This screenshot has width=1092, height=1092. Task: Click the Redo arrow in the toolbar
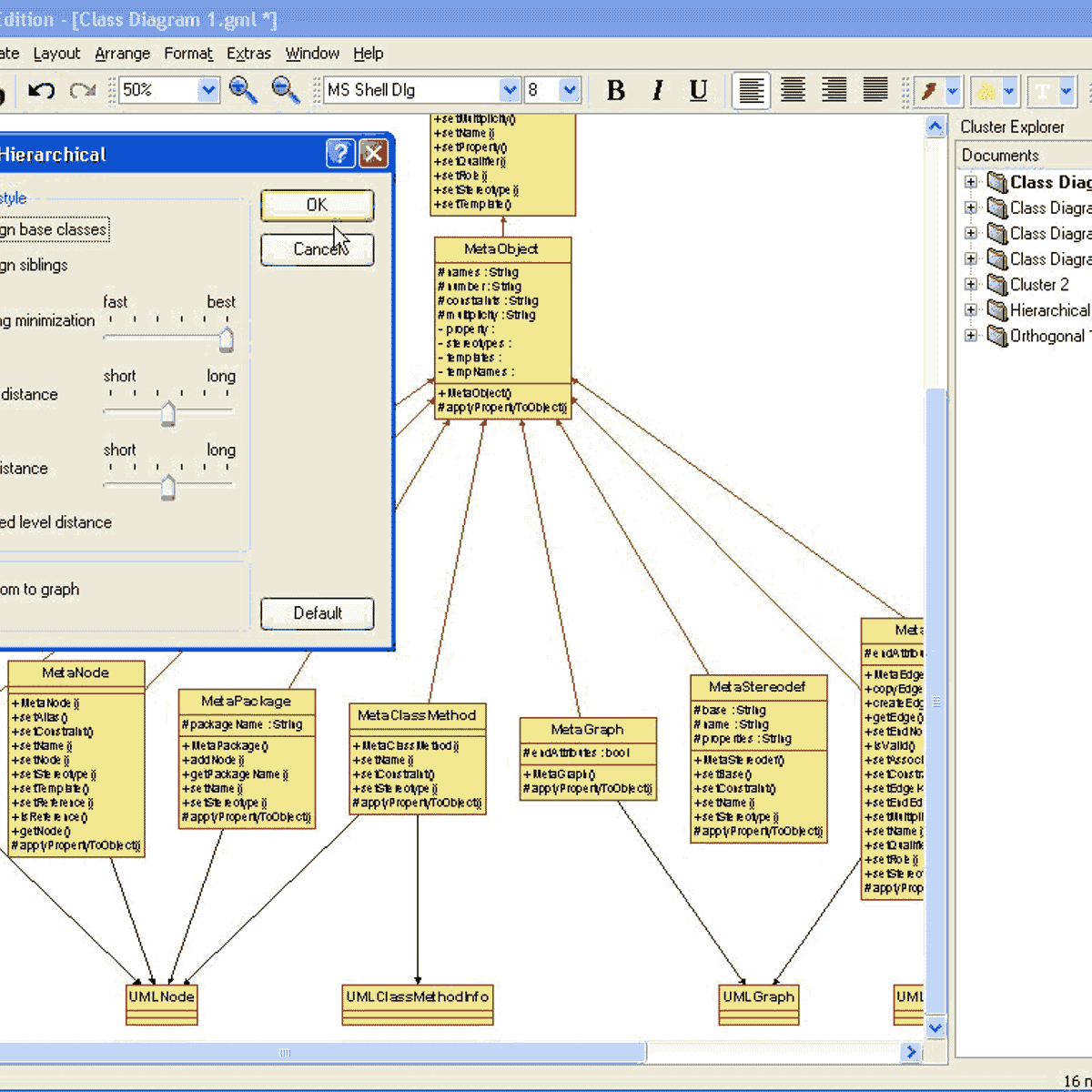click(x=83, y=90)
